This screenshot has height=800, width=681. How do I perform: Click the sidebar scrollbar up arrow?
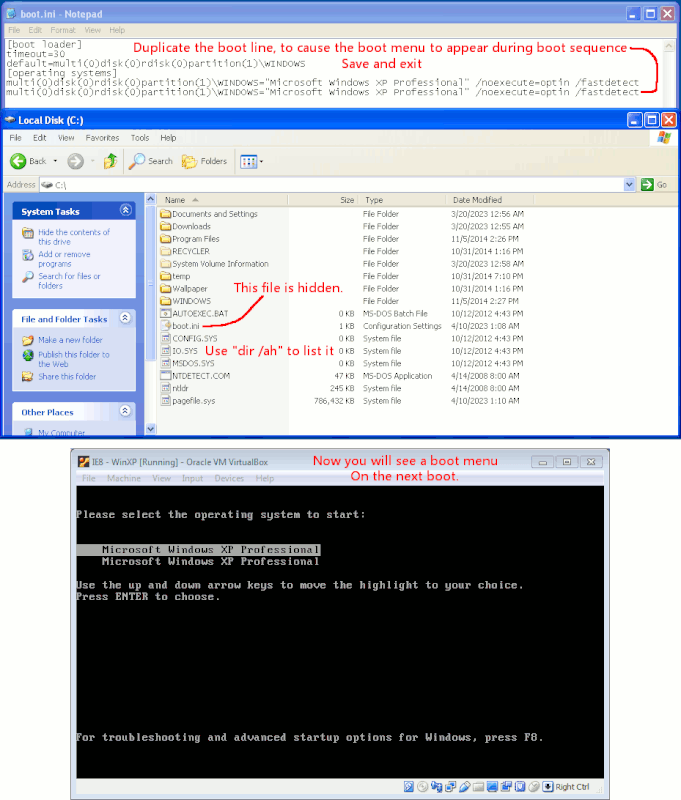coord(150,199)
